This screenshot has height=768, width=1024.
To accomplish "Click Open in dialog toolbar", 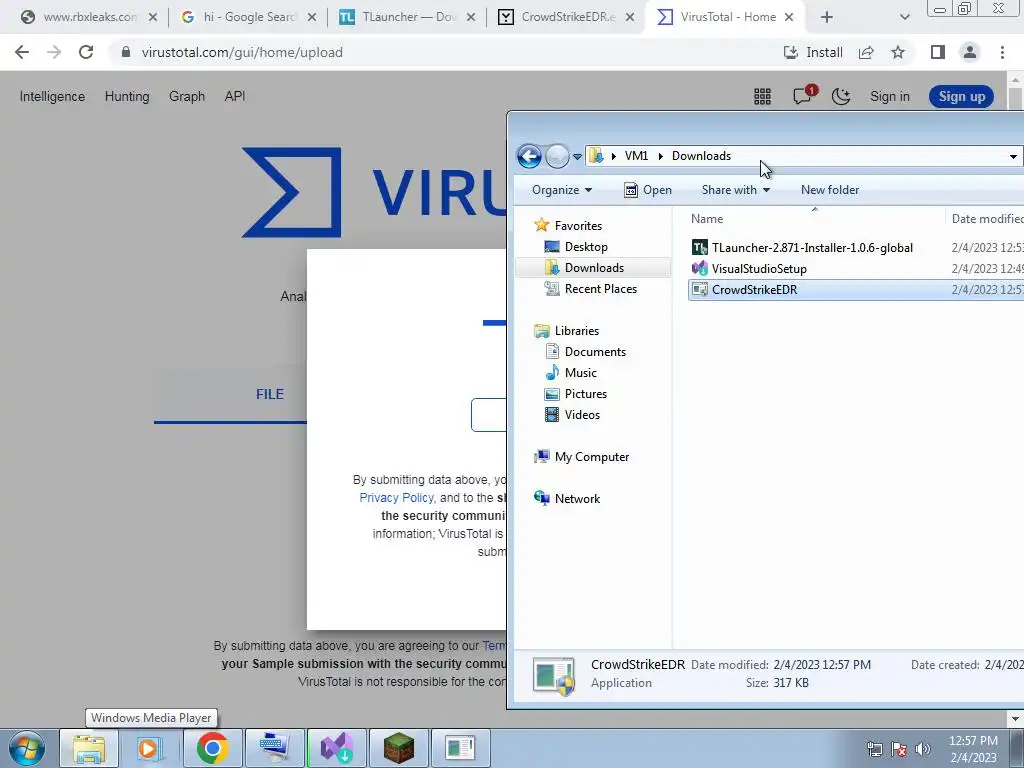I will coord(648,190).
